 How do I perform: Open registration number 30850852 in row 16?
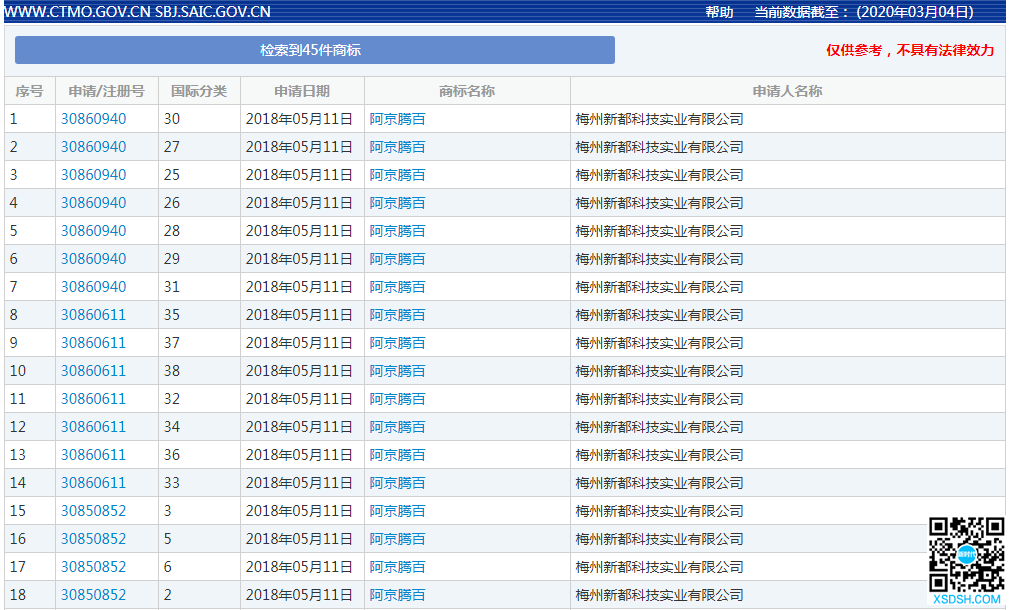click(x=94, y=539)
